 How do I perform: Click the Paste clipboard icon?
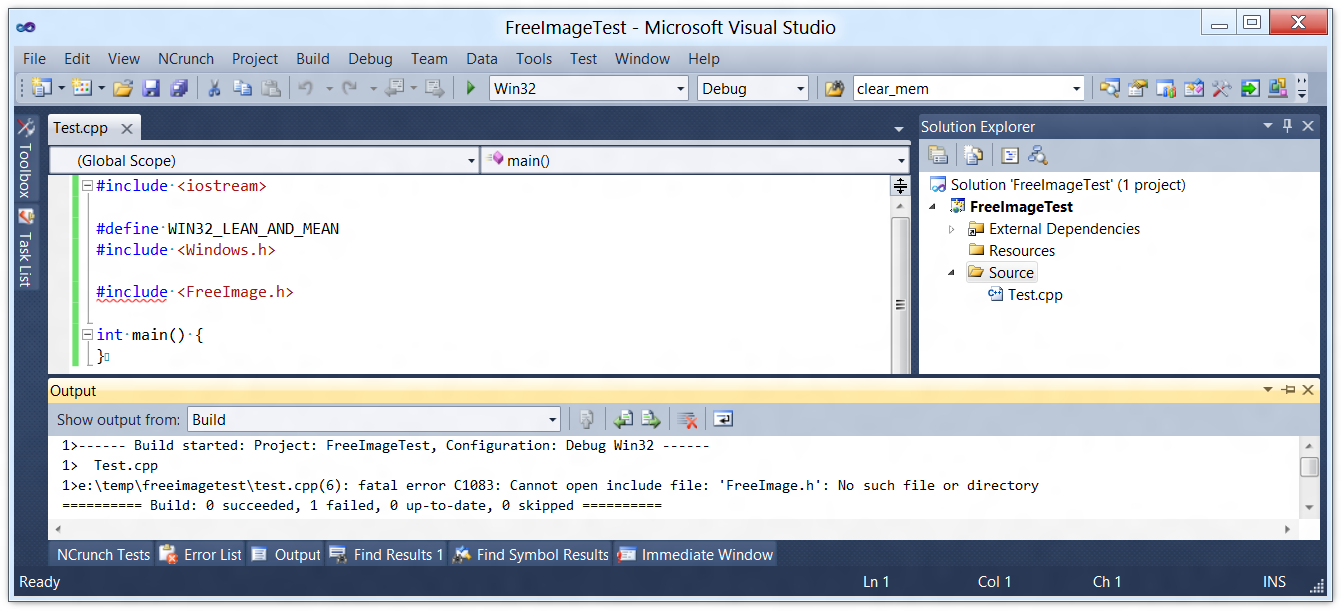pyautogui.click(x=271, y=88)
